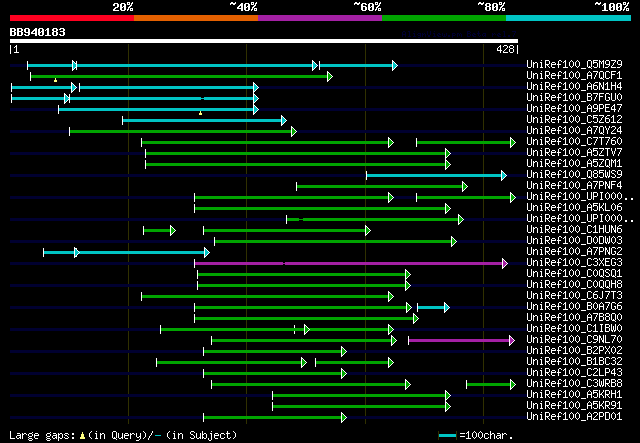Select the UniRef100_C6J7T3 label
This screenshot has width=640, height=443.
[x=574, y=296]
